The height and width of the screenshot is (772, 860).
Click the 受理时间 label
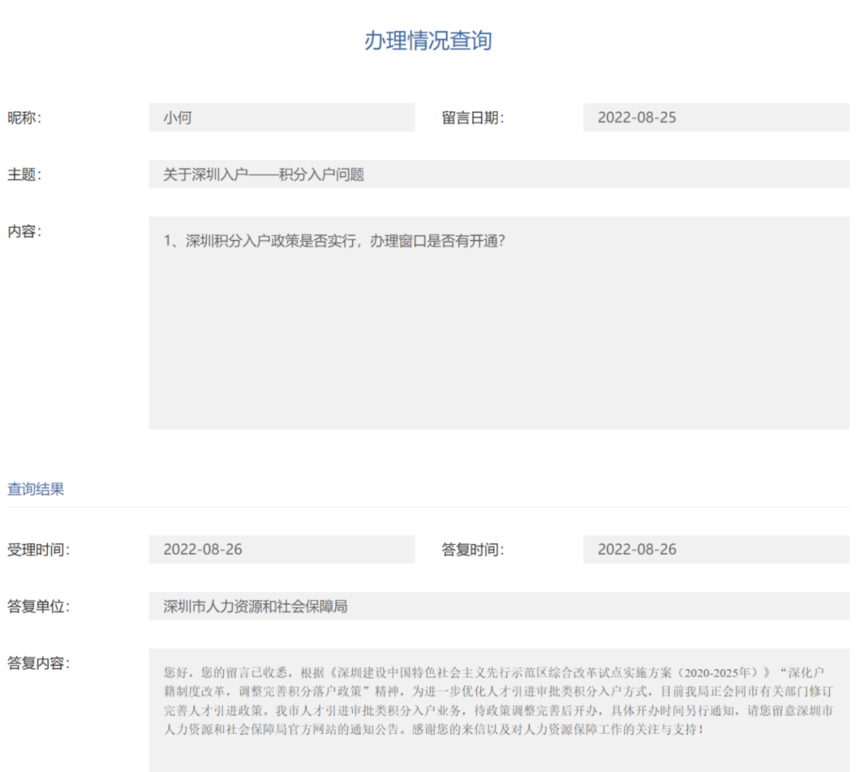pos(38,550)
